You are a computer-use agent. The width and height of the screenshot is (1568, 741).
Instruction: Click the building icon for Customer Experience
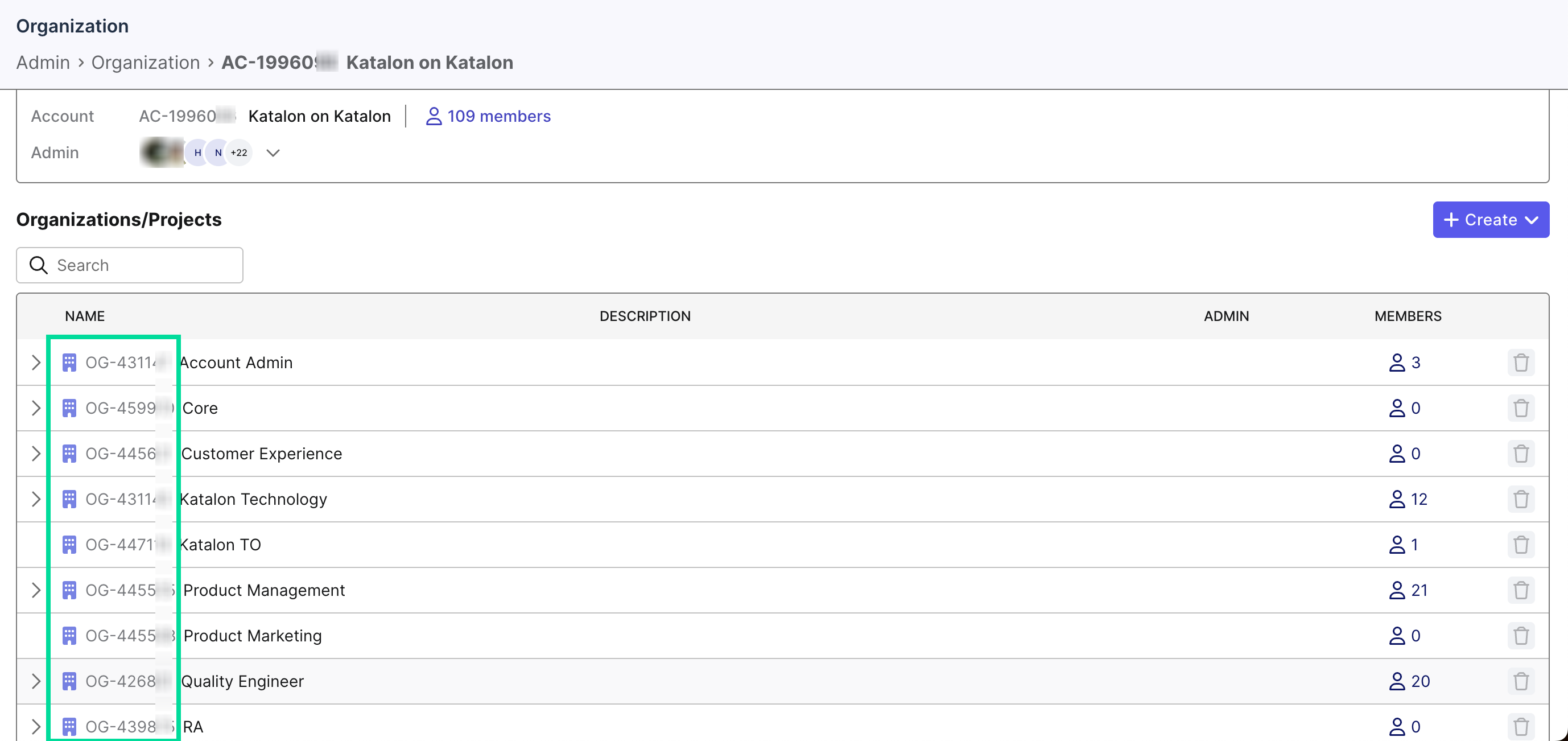69,453
